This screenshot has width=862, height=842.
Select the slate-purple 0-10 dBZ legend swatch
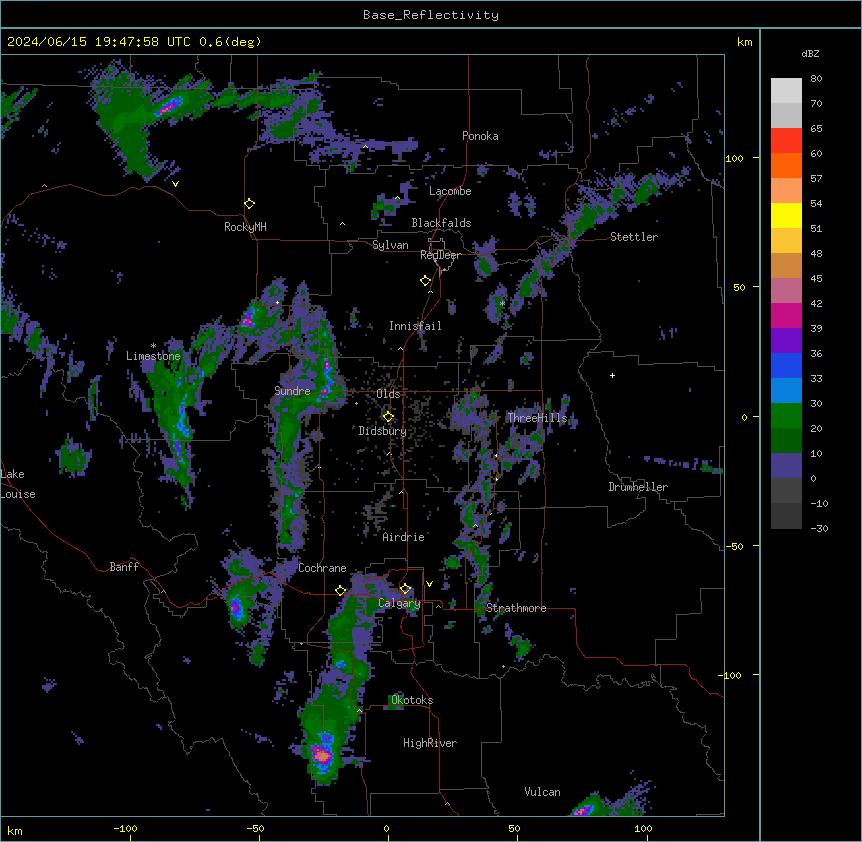coord(786,466)
